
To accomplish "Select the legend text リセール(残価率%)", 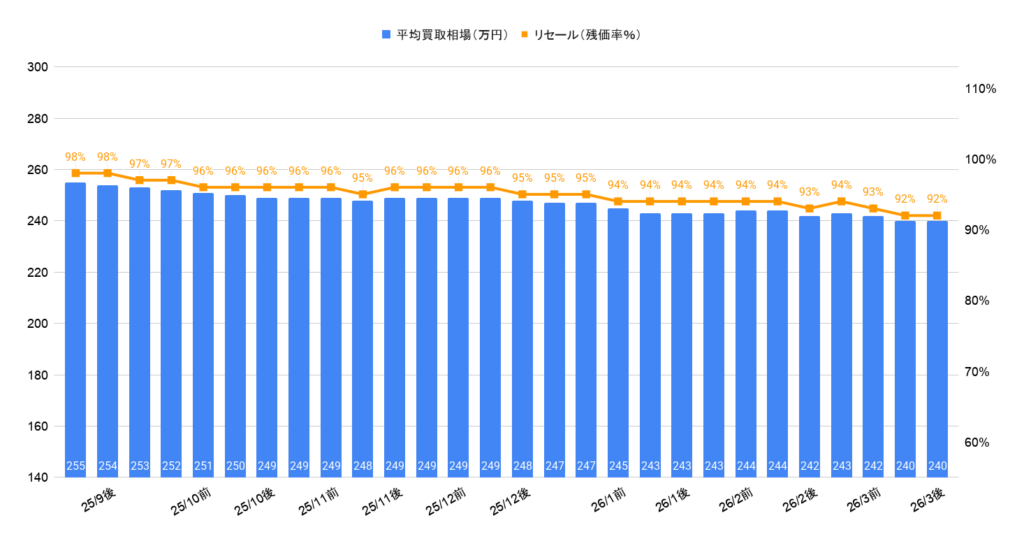I will [x=586, y=35].
